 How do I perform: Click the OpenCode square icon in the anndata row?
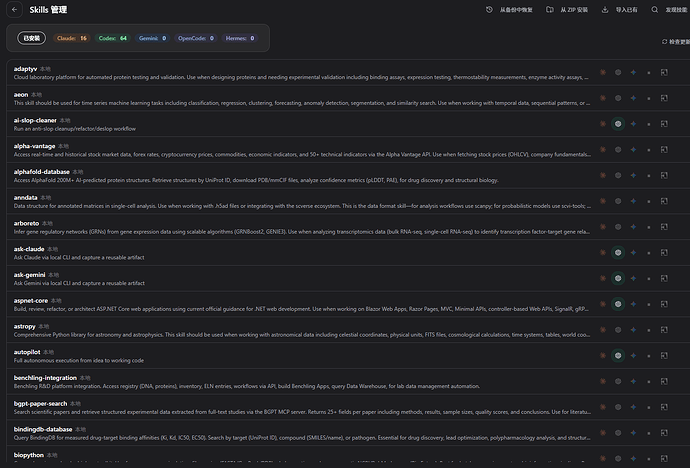[x=649, y=201]
